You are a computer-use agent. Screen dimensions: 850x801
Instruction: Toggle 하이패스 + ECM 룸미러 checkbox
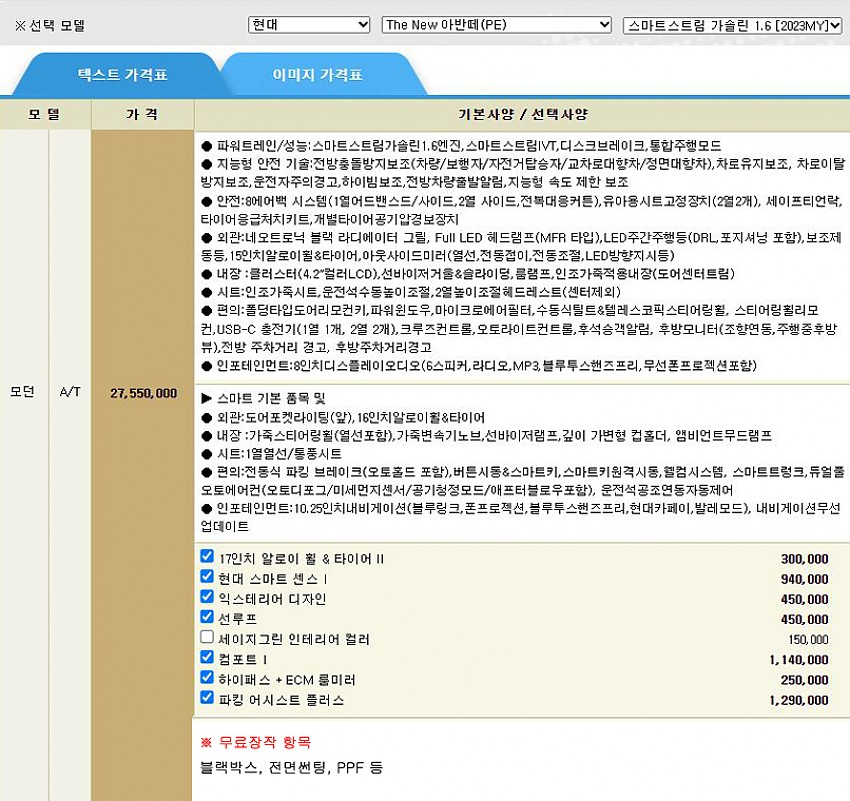pos(207,678)
